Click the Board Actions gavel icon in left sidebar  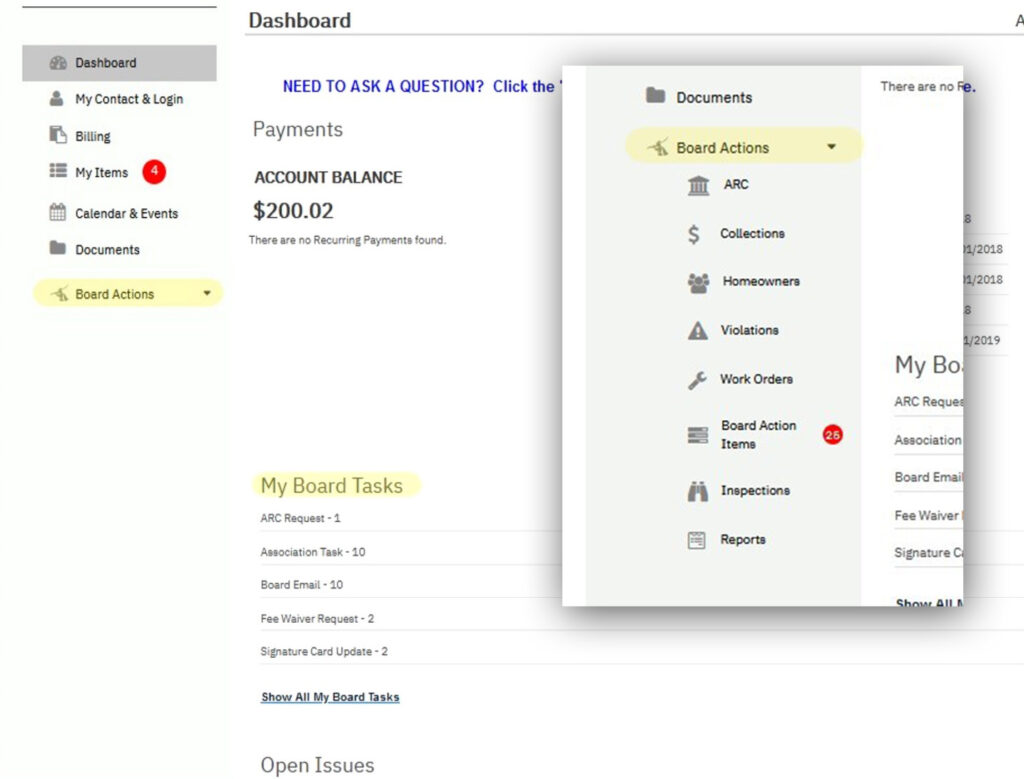[60, 294]
